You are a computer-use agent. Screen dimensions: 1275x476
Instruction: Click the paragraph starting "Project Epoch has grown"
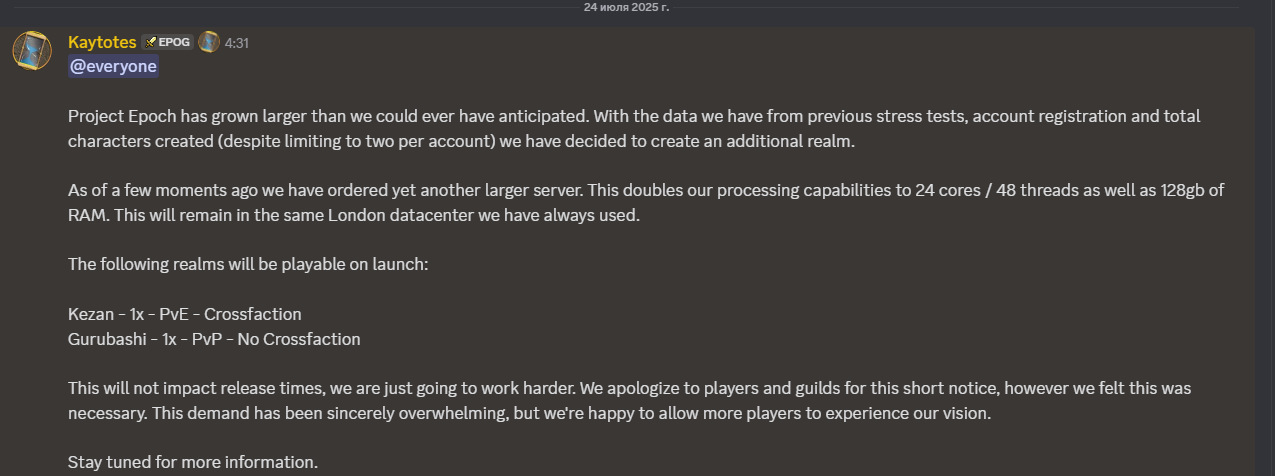634,128
